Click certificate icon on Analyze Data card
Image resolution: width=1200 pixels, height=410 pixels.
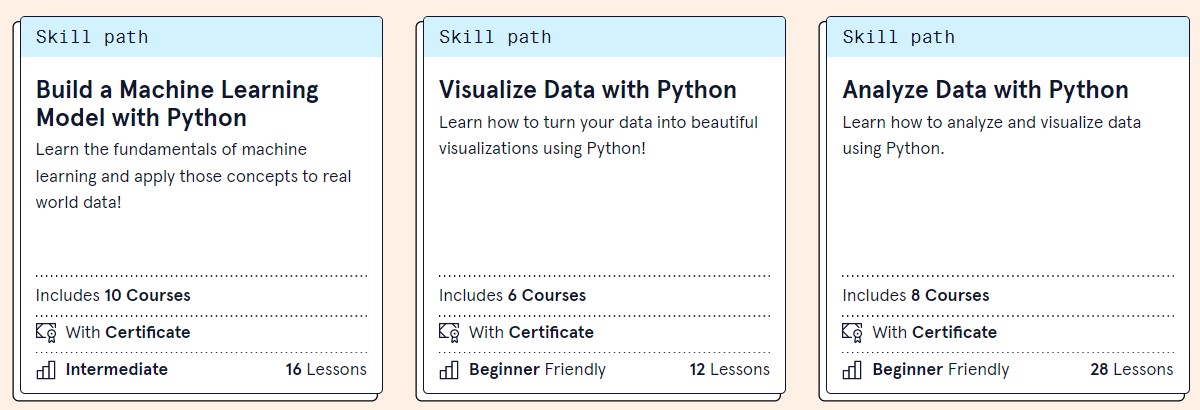tap(852, 332)
